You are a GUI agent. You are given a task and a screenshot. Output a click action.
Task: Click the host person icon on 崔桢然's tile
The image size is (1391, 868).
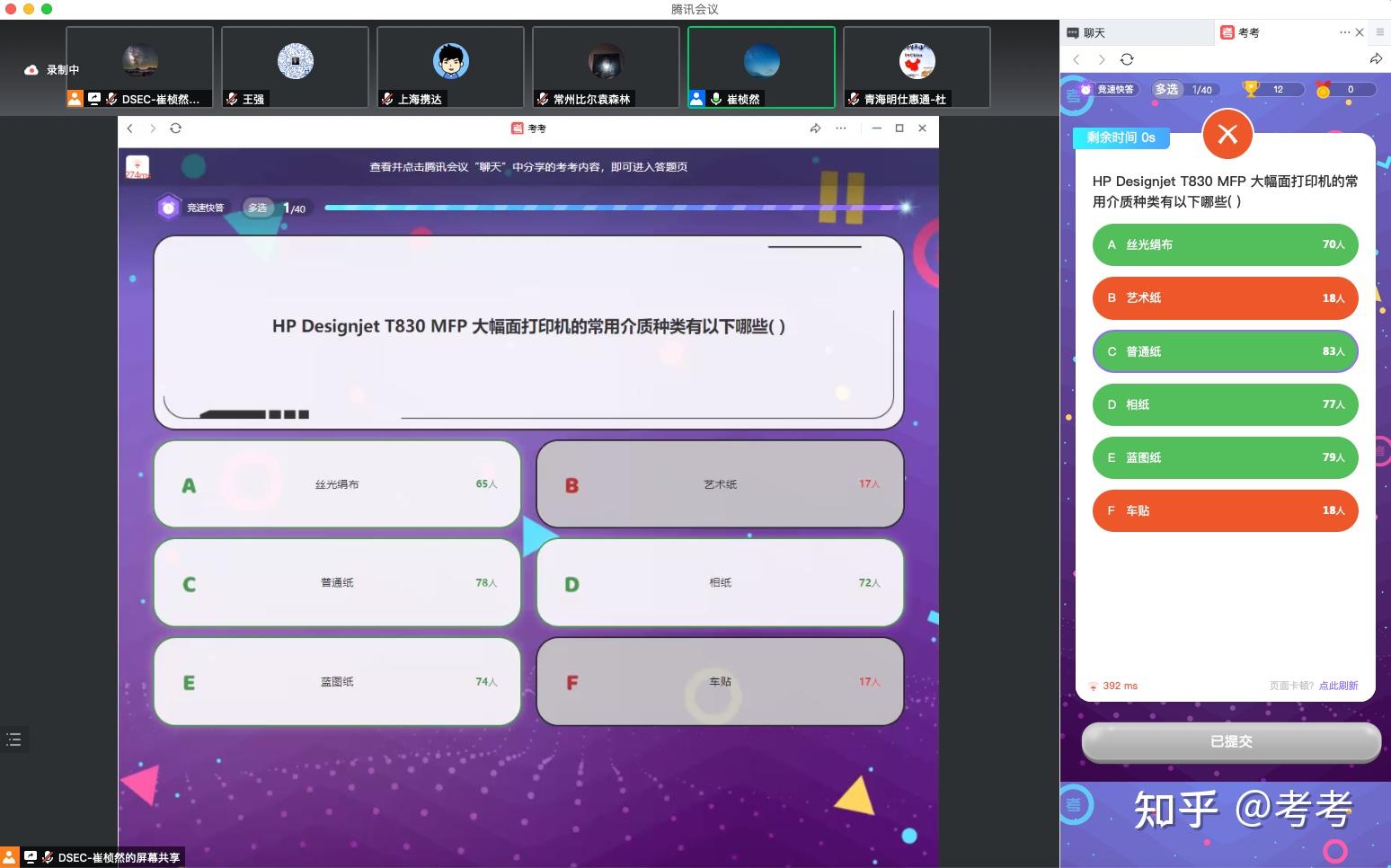click(x=697, y=99)
